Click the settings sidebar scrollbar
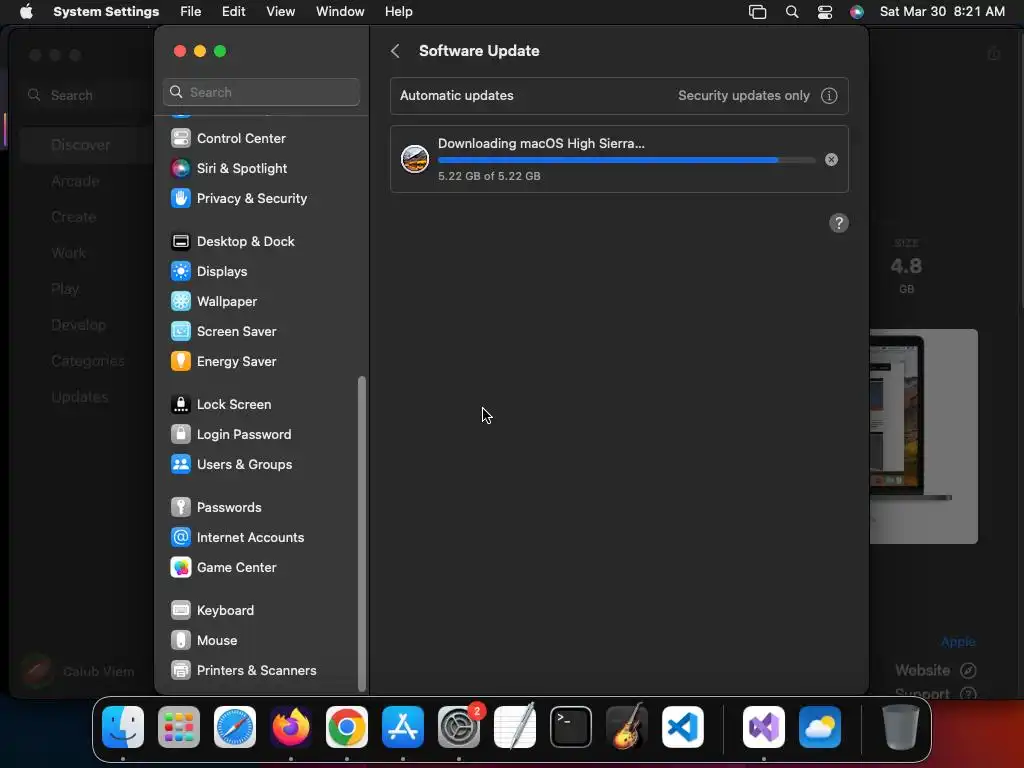 tap(362, 534)
